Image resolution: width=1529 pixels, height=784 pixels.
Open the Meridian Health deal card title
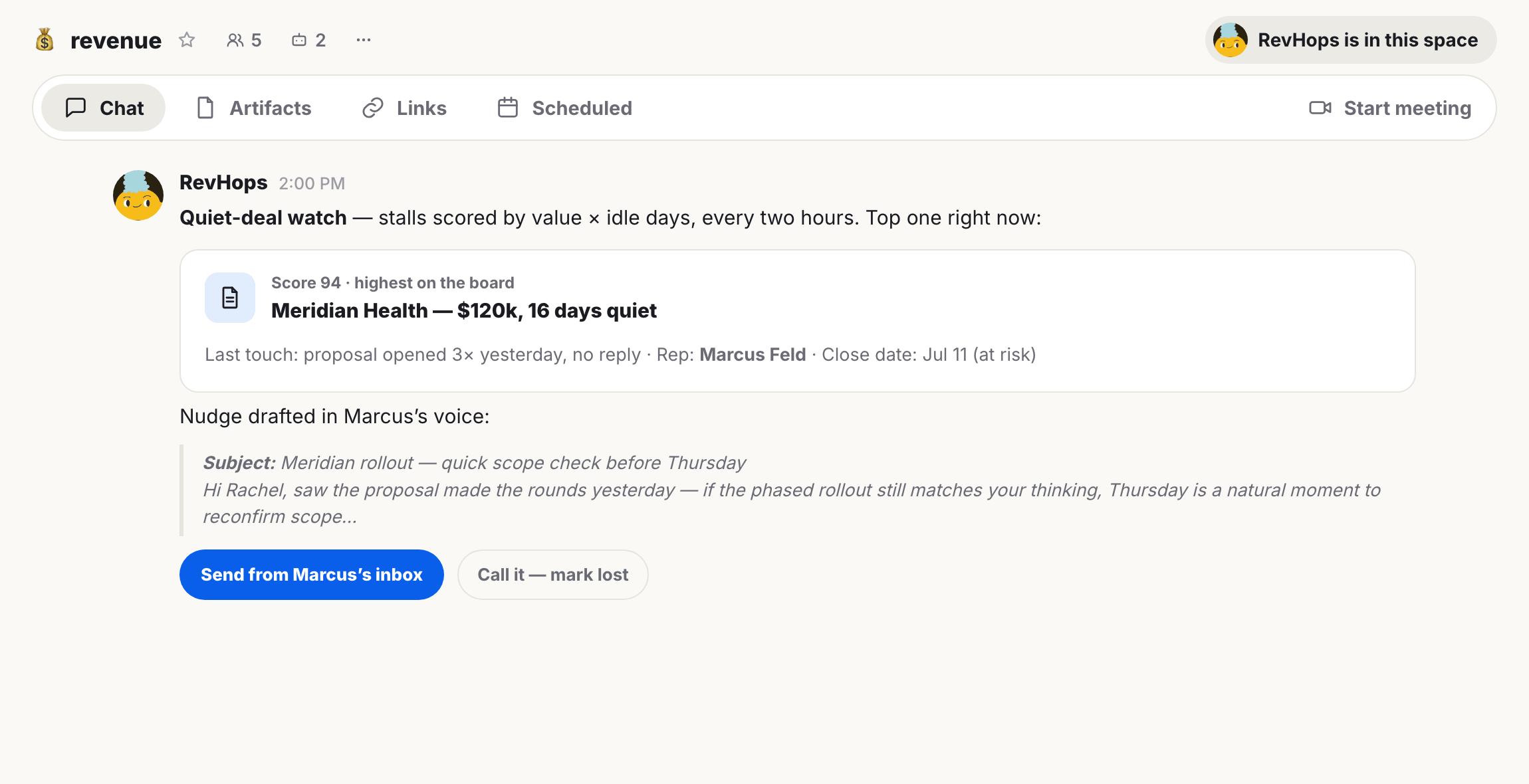click(x=464, y=310)
